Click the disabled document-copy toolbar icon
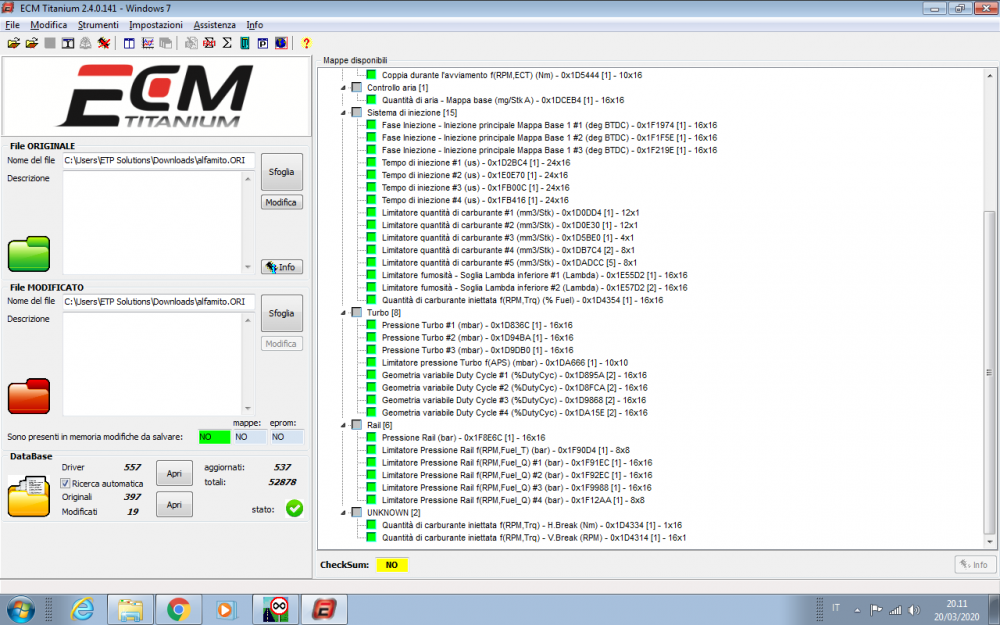 [191, 43]
